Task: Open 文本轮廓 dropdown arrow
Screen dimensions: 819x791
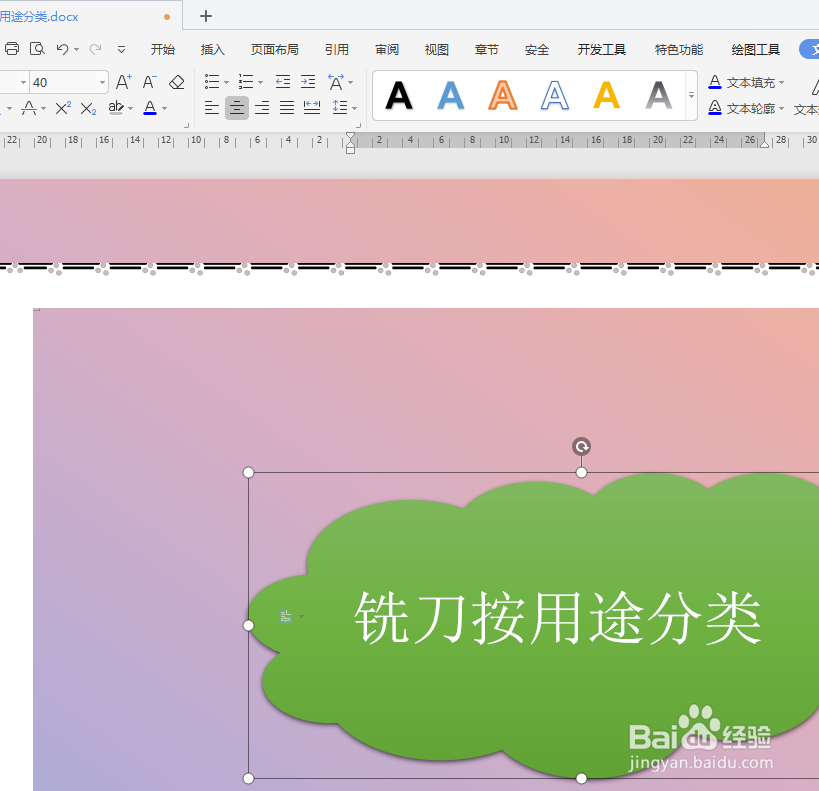Action: pos(781,109)
